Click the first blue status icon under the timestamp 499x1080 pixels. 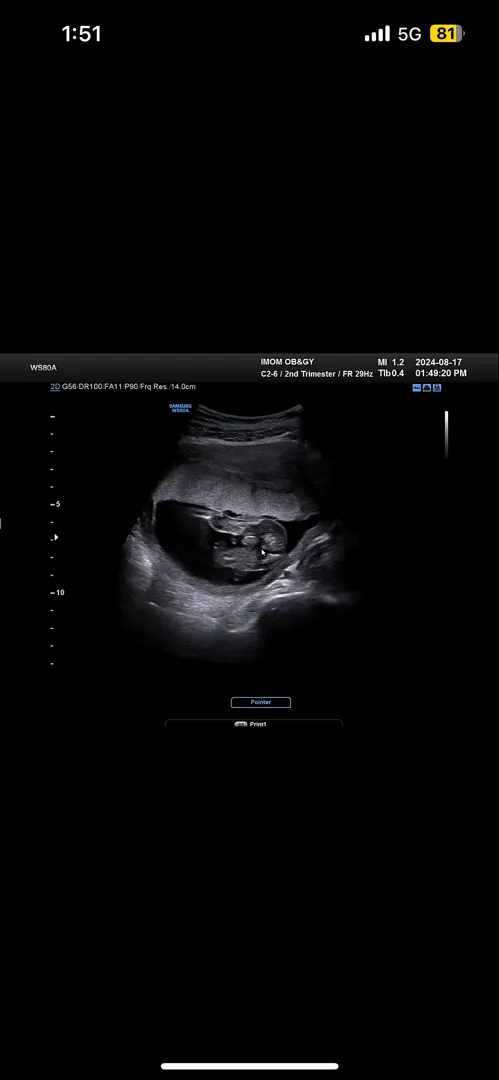click(x=416, y=388)
